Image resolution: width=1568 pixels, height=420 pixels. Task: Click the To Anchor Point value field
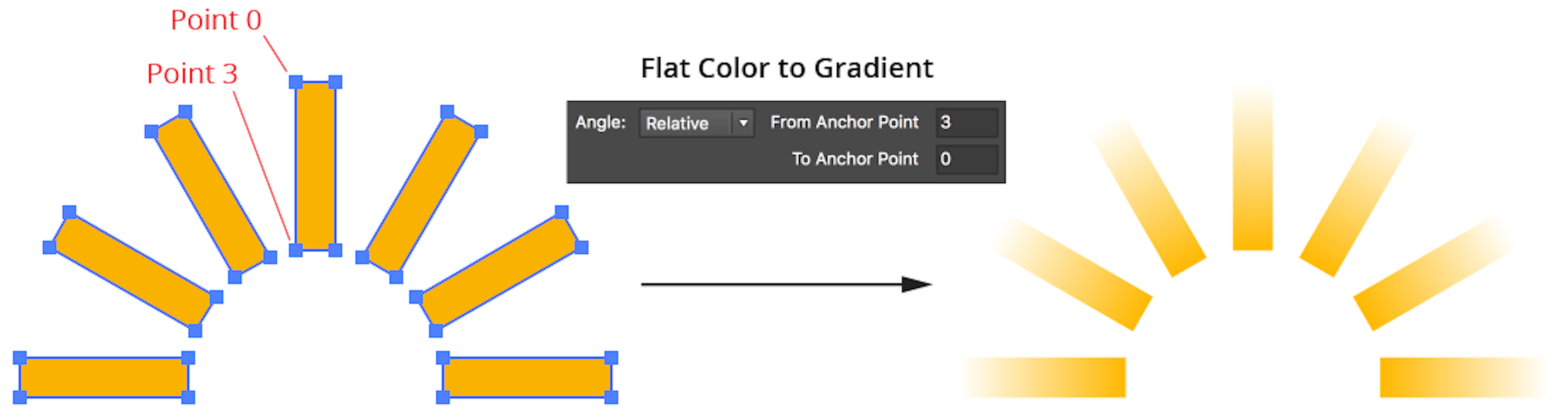click(x=967, y=159)
